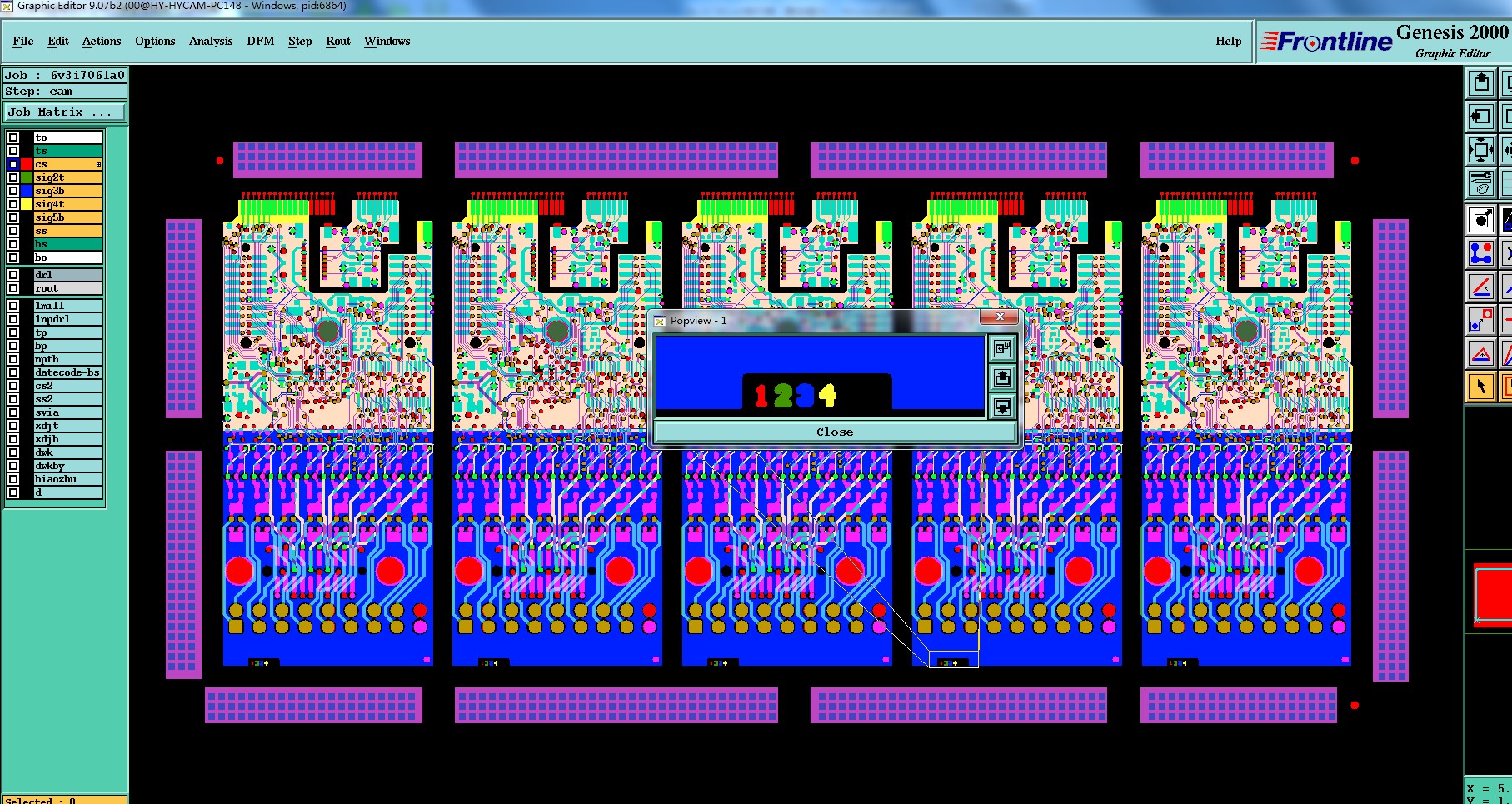This screenshot has width=1512, height=804.
Task: Select the 'tp' layer name
Action: [67, 332]
